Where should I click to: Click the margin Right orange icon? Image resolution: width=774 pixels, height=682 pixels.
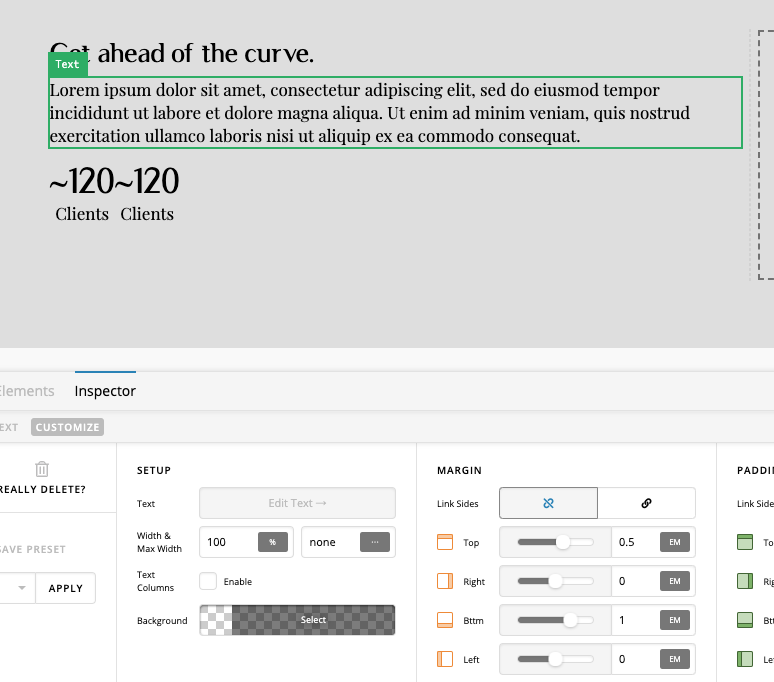[445, 581]
